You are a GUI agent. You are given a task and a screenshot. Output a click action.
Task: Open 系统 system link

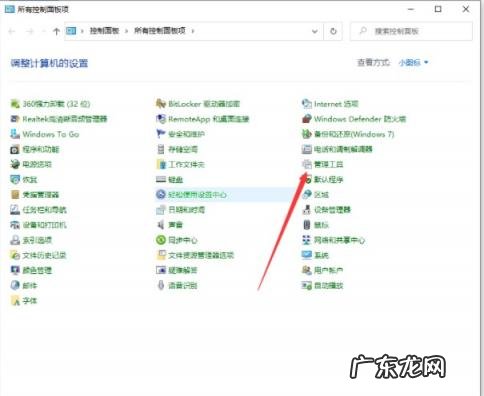[321, 255]
